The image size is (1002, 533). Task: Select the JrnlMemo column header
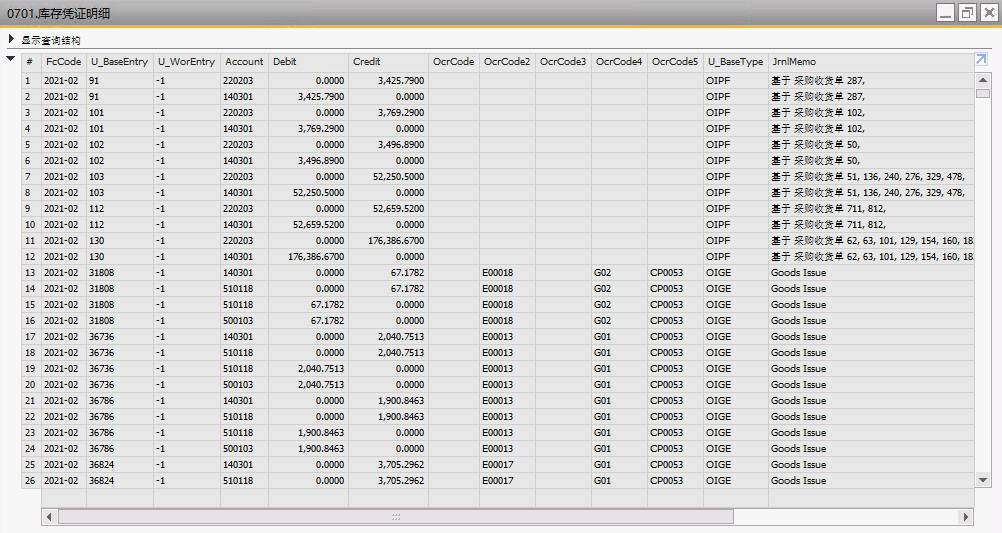click(871, 62)
